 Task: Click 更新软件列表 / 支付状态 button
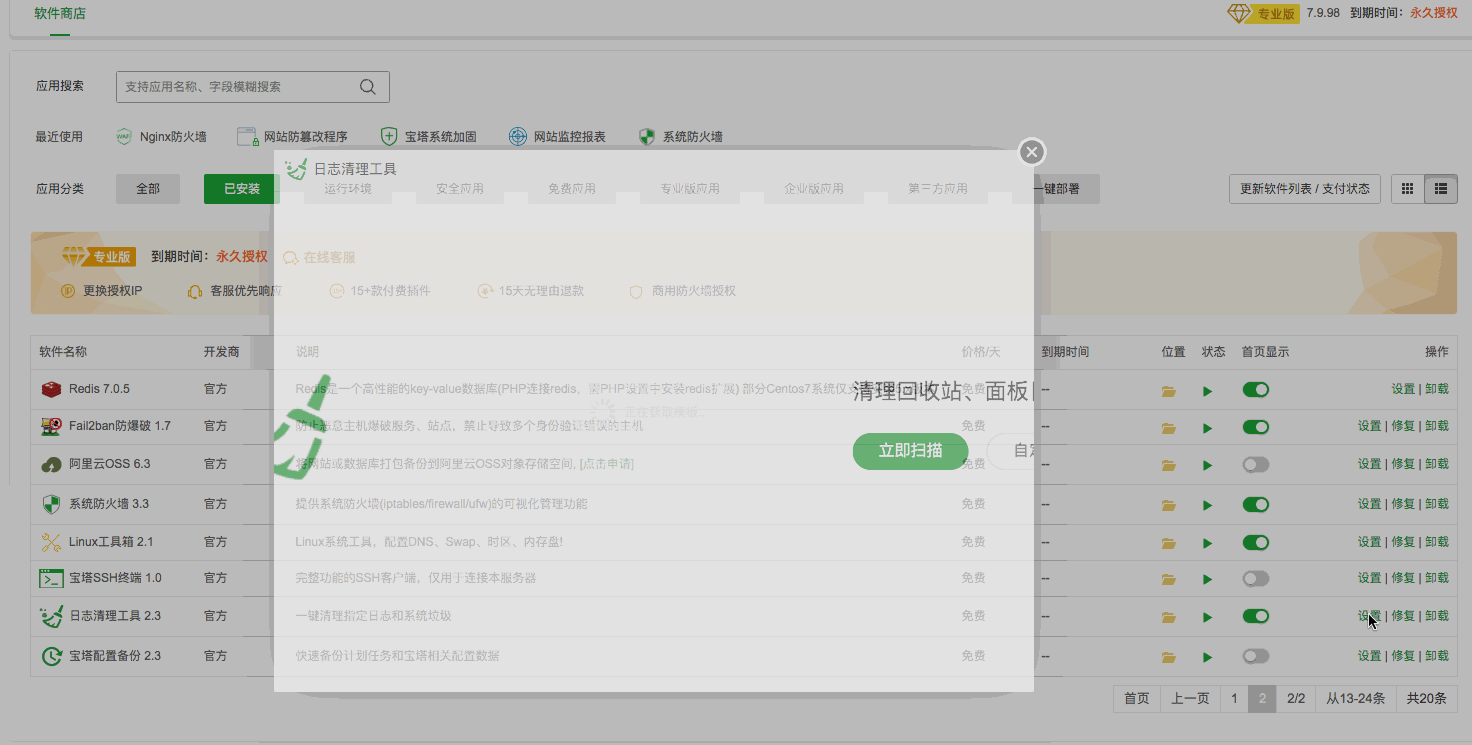tap(1305, 189)
